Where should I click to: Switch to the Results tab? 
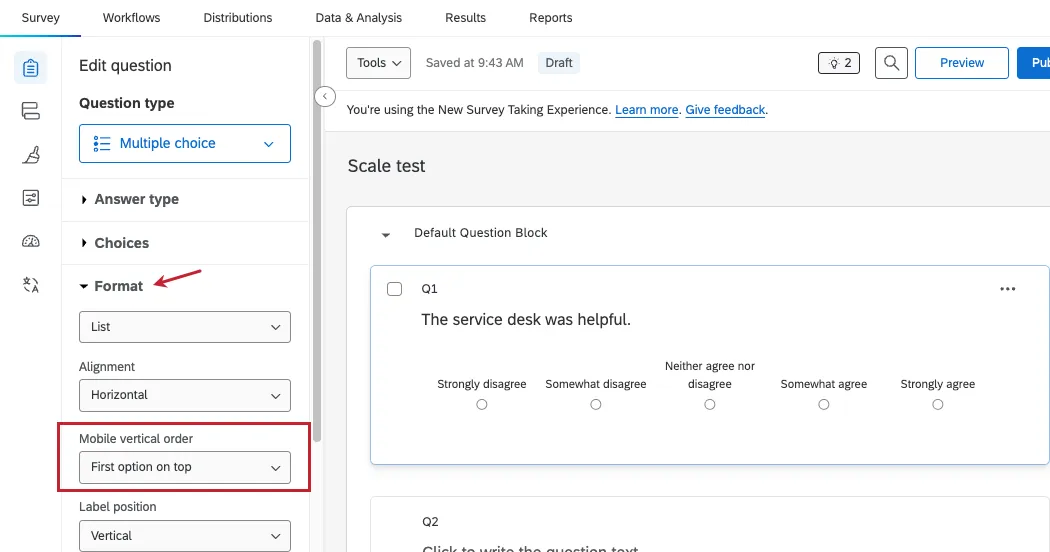[465, 18]
